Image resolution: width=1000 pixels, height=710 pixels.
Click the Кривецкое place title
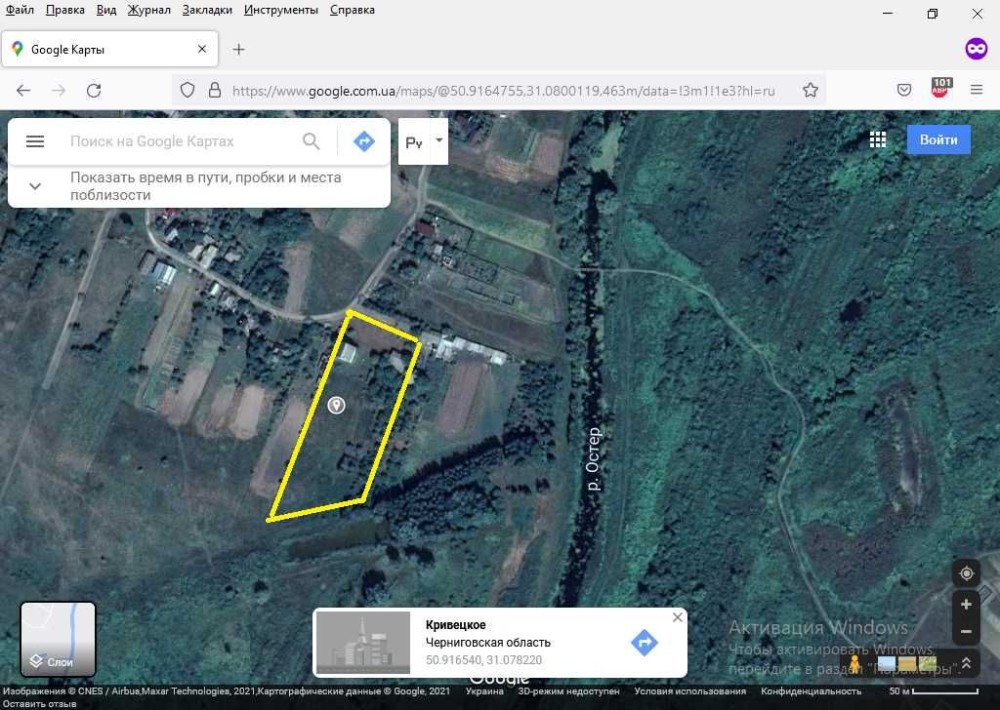pos(455,625)
